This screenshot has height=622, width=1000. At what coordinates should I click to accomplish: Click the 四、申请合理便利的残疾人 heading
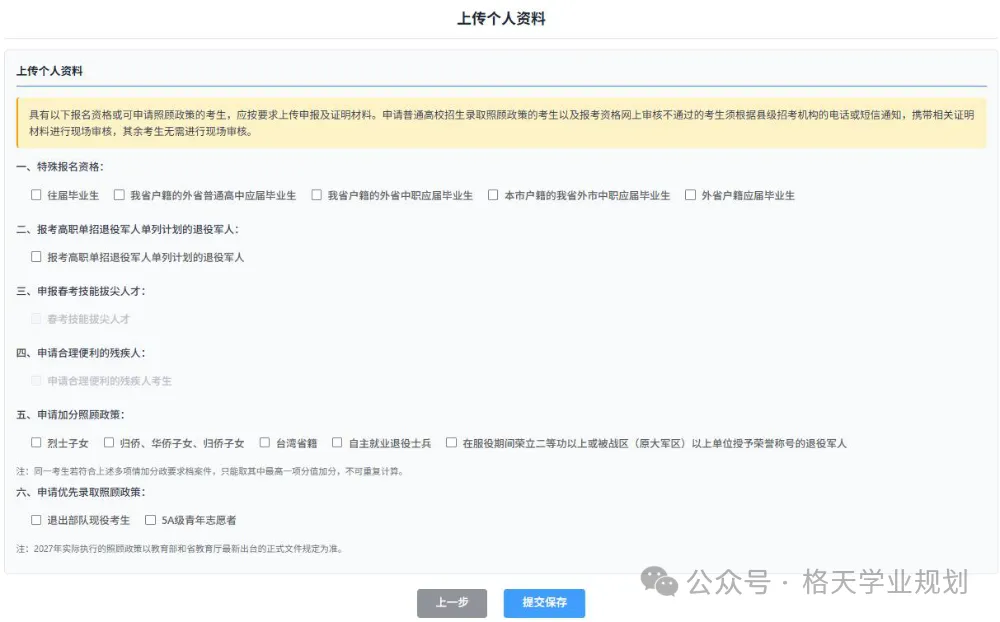(81, 353)
